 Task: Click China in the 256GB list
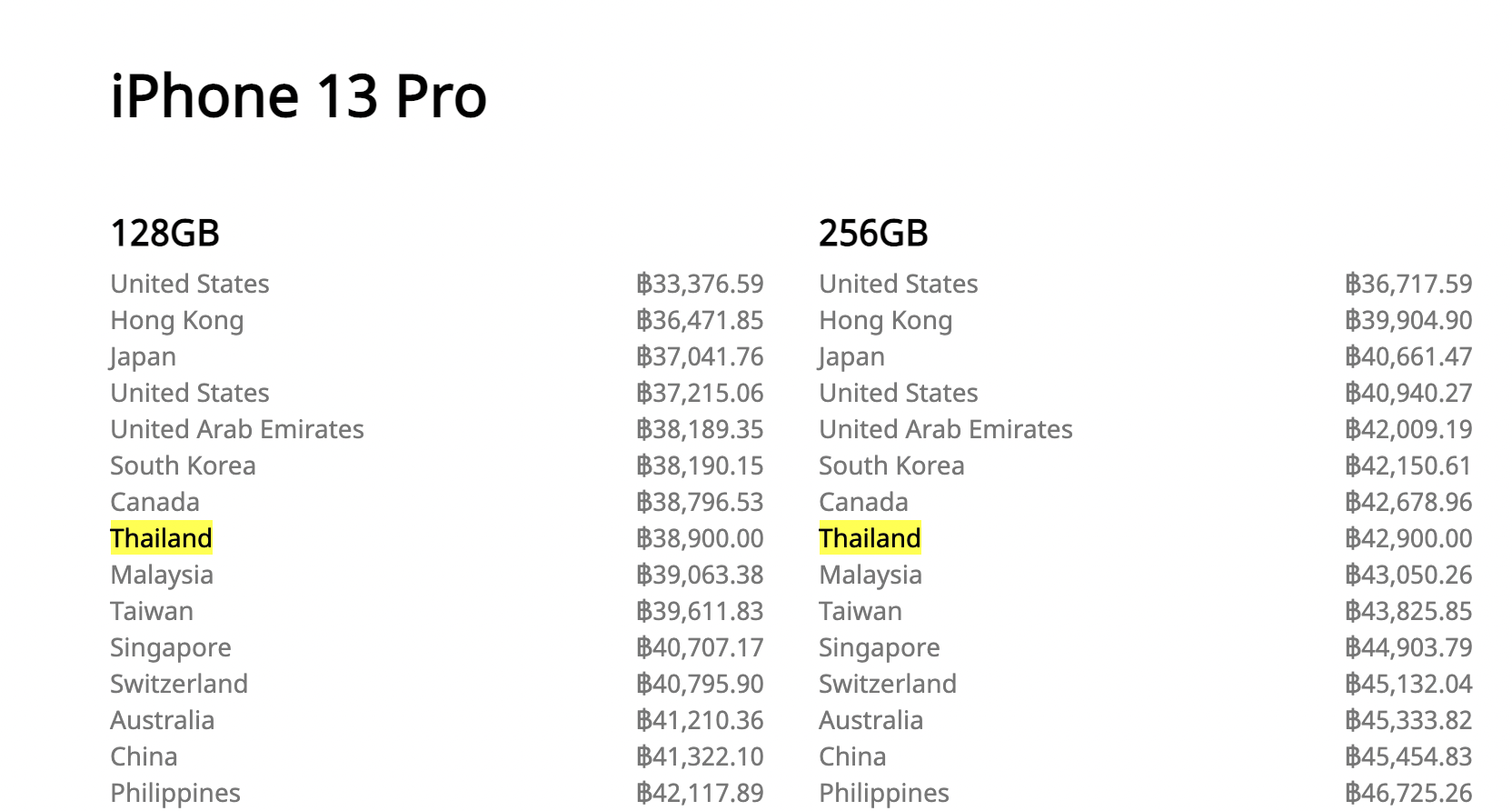tap(852, 756)
